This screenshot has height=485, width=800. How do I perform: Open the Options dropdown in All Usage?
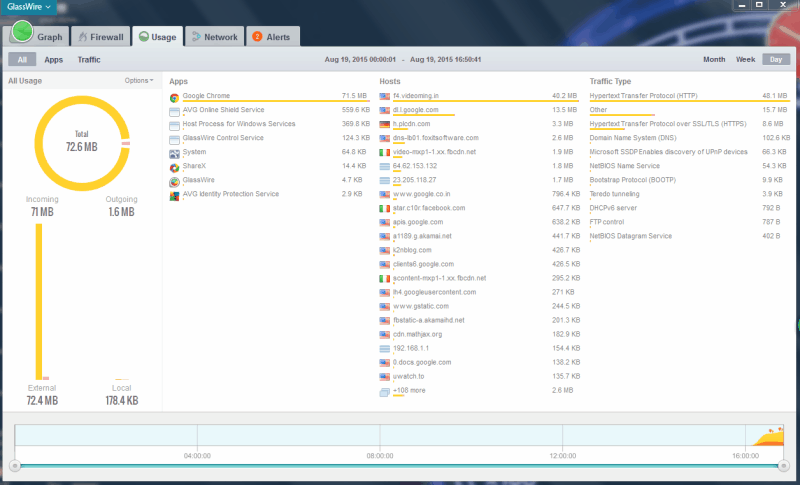point(139,81)
